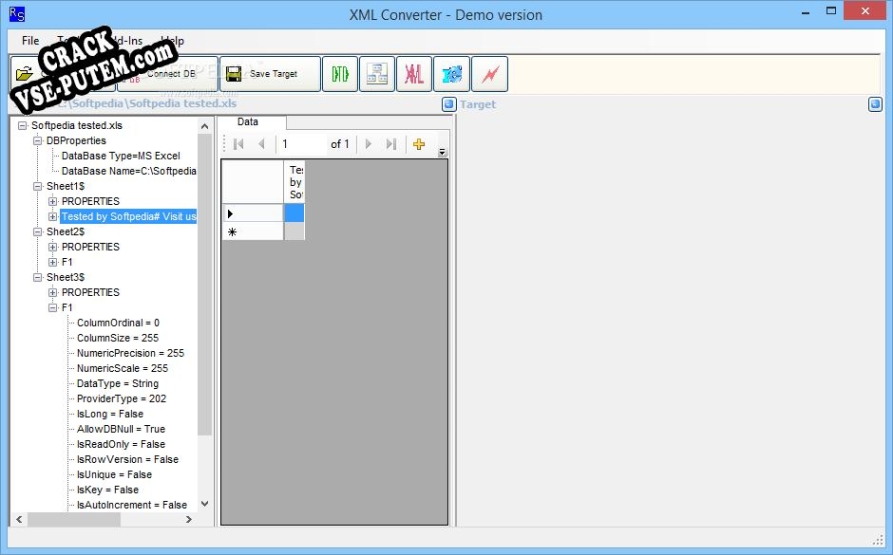The image size is (893, 555).
Task: Open the File menu
Action: coord(30,40)
